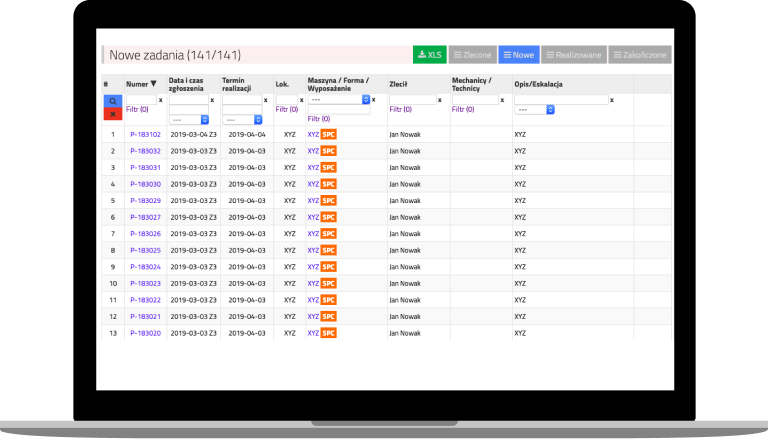Screen dimensions: 768x439
Task: Click SPC badge in row P-183029
Action: click(329, 200)
